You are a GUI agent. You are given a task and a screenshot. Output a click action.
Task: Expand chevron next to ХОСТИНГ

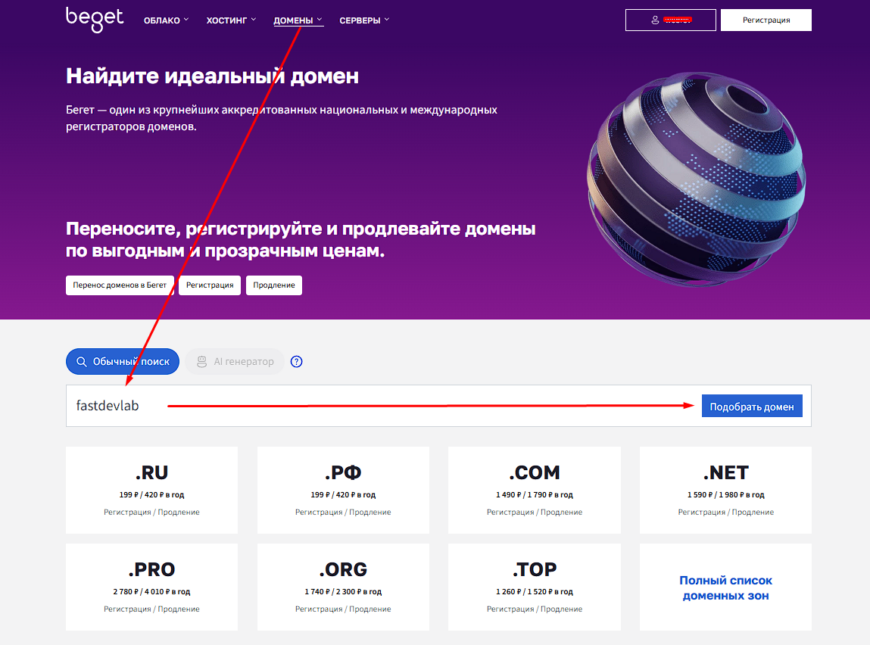(x=254, y=19)
